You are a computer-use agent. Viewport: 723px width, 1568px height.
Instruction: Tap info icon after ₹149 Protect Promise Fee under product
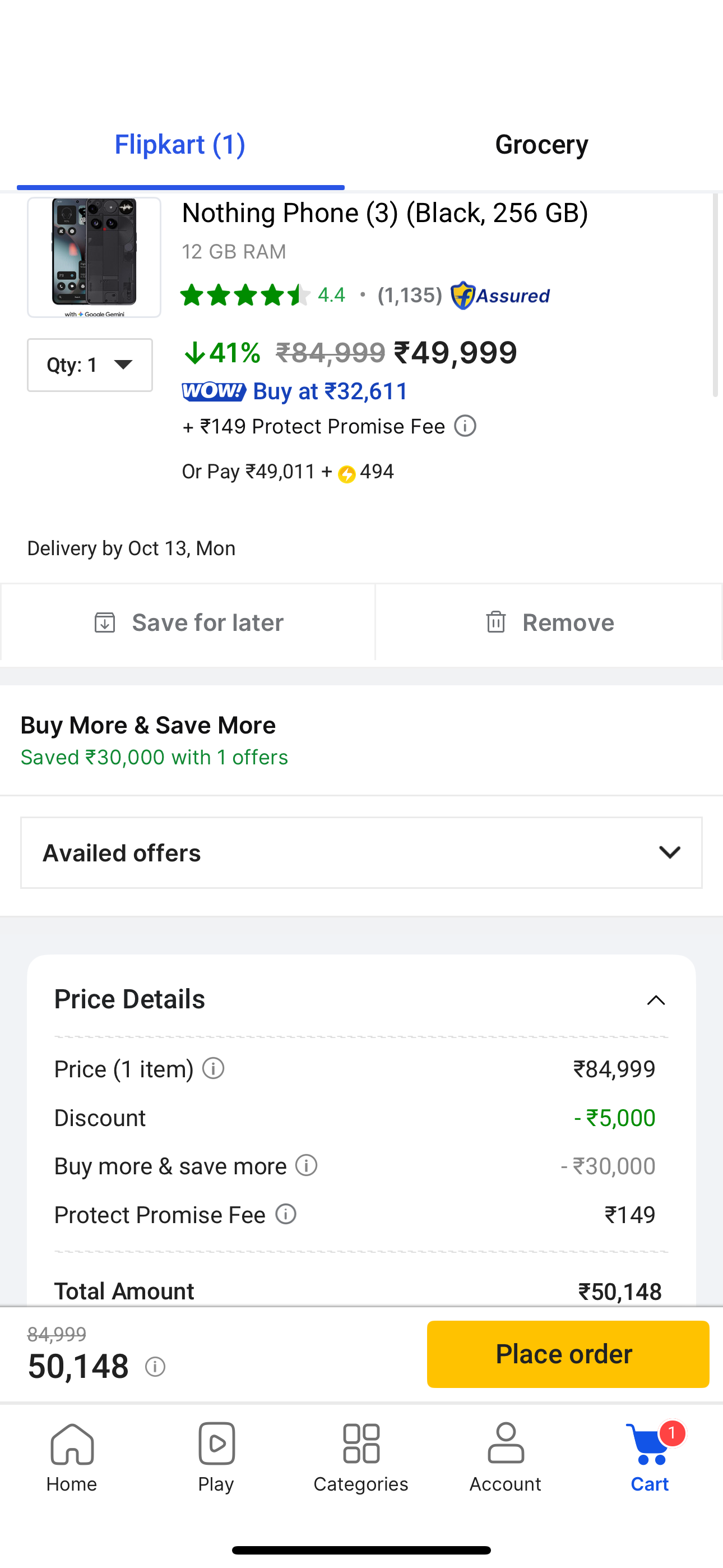pos(466,426)
